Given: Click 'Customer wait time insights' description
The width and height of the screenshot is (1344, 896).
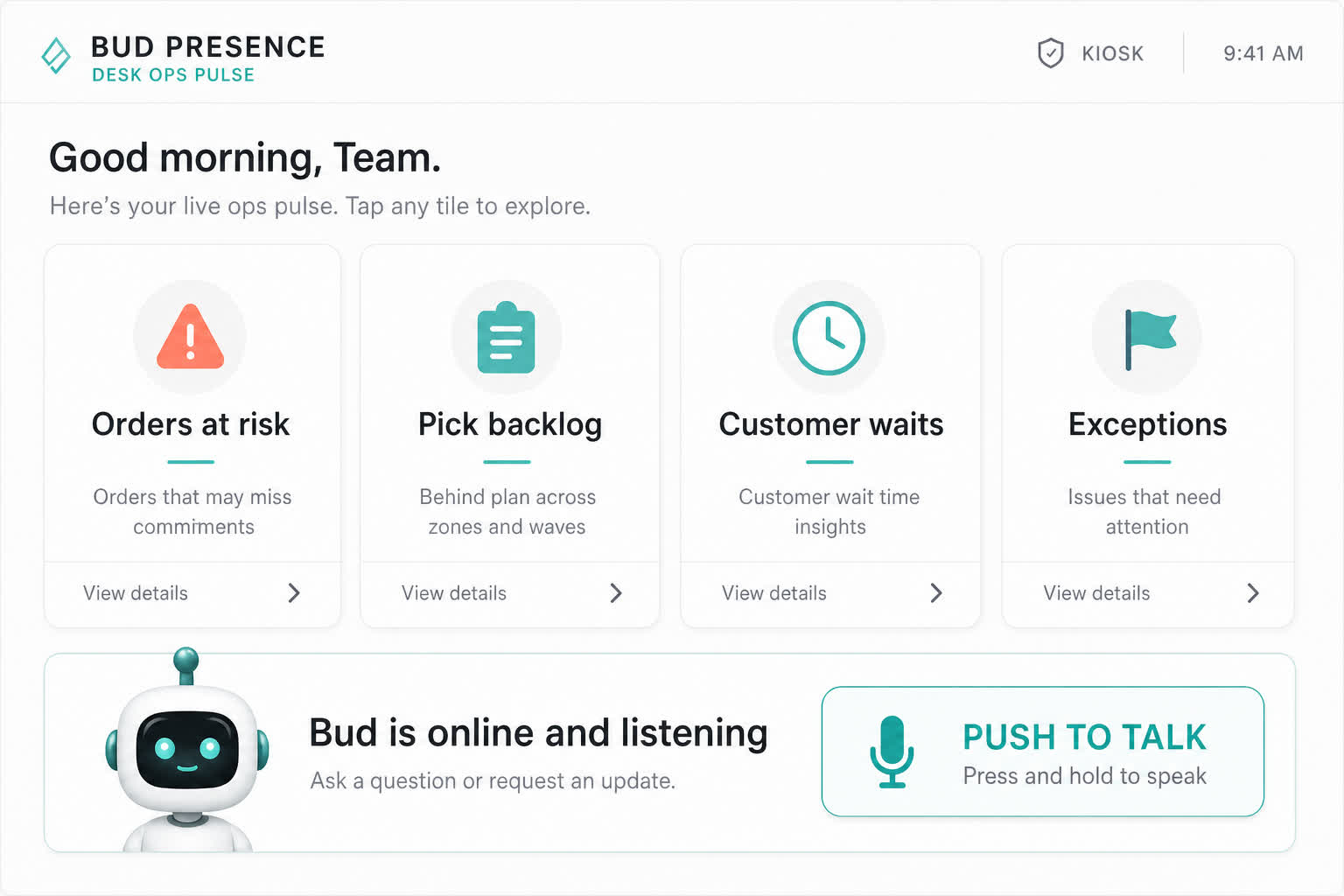Looking at the screenshot, I should point(829,512).
